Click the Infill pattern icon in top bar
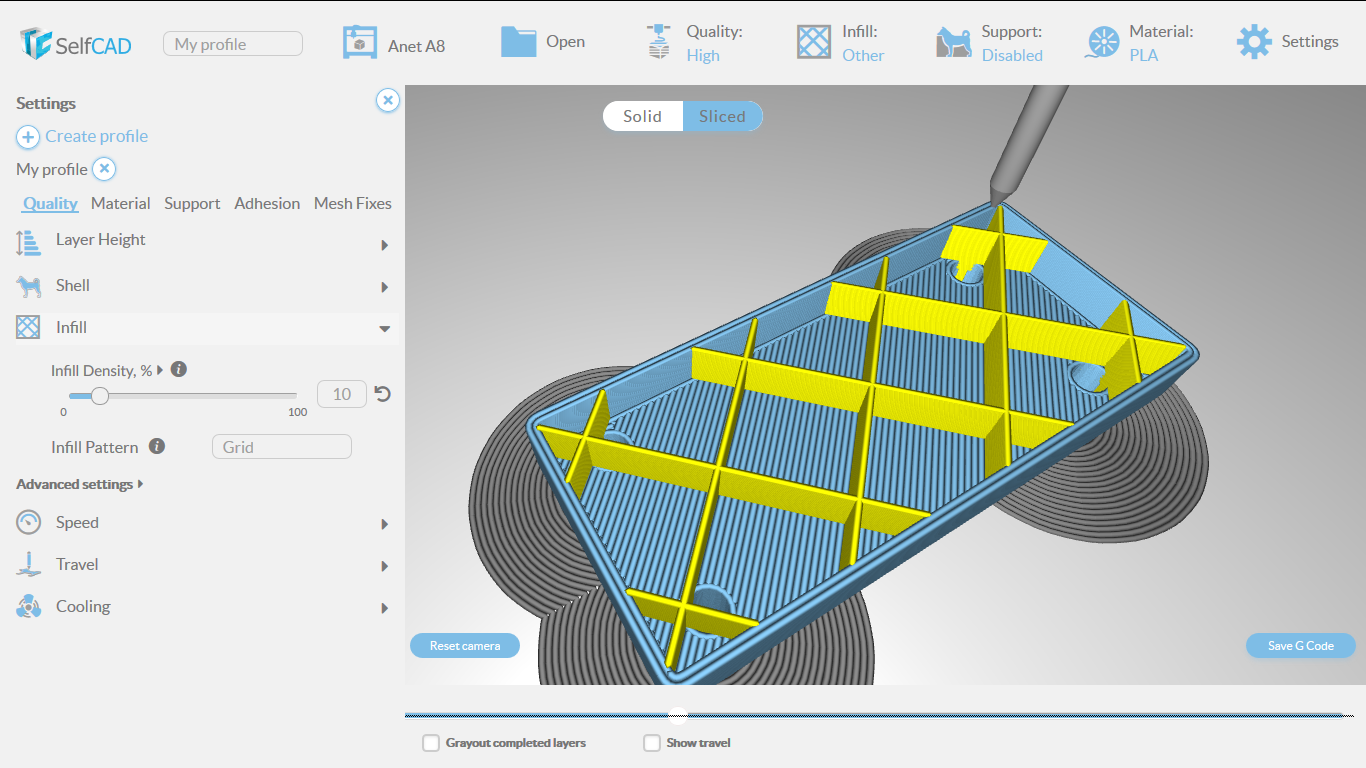Screen dimensions: 1366x768 coord(814,42)
